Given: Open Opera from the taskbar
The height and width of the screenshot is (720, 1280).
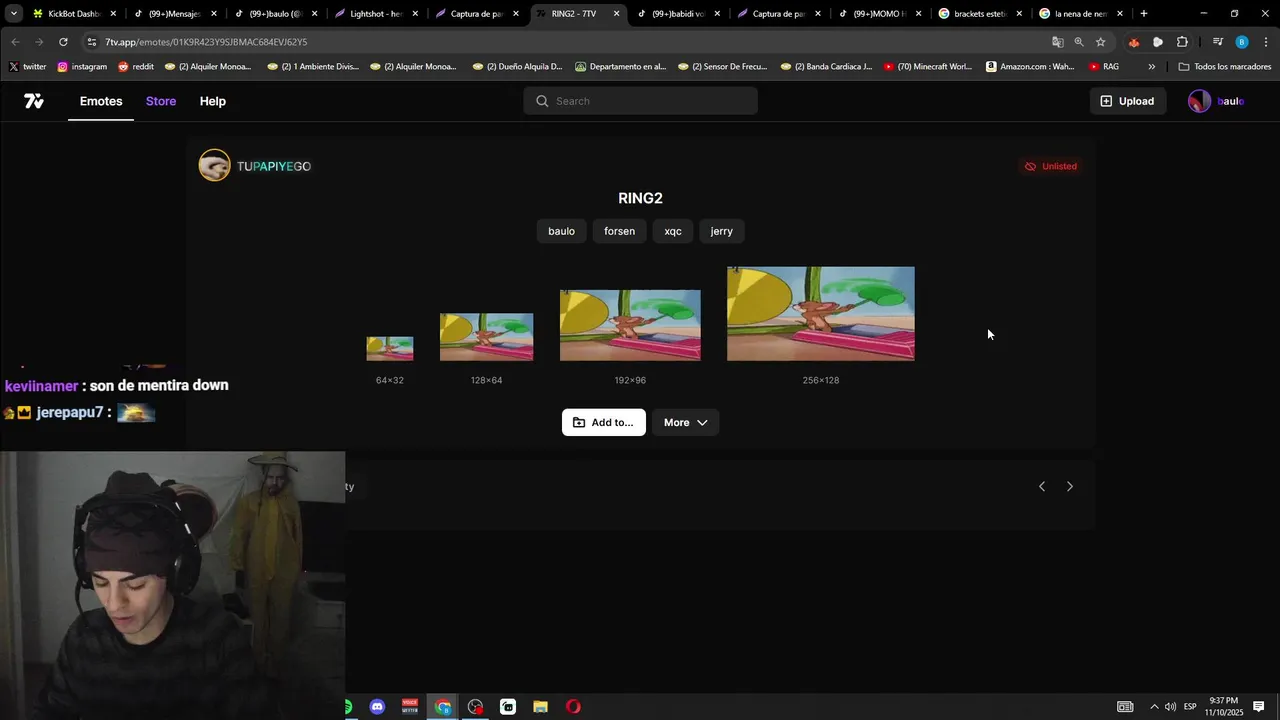Looking at the screenshot, I should click(573, 707).
